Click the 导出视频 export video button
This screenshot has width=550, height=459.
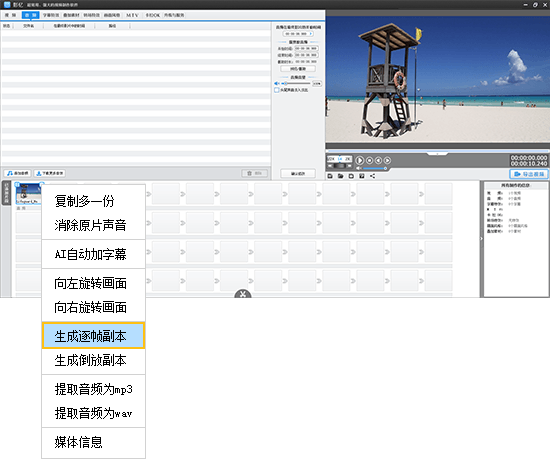(529, 174)
